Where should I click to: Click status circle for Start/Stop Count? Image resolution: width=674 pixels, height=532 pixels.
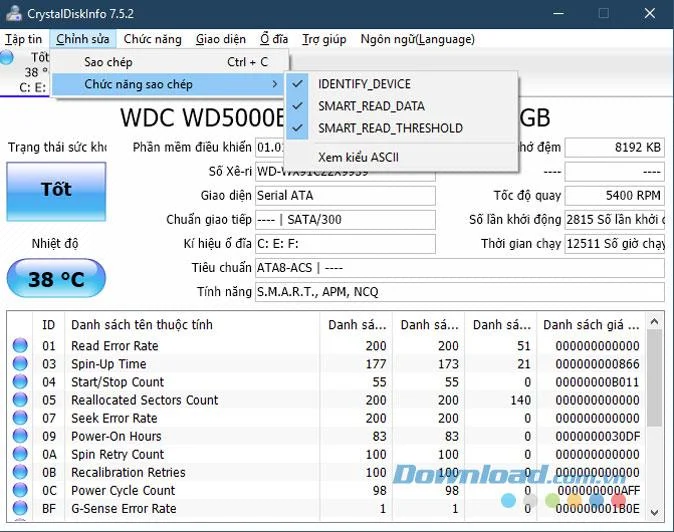pos(20,382)
